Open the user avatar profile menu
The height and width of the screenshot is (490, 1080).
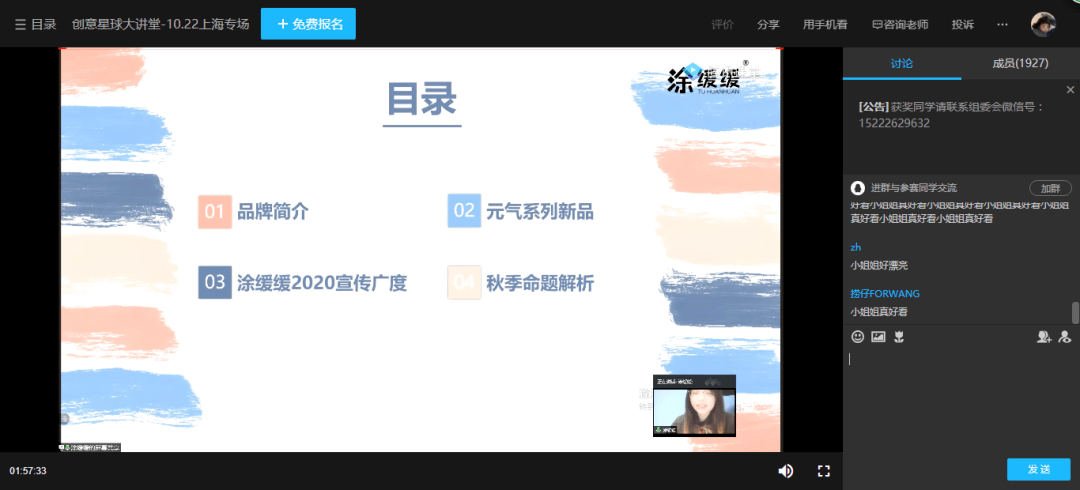coord(1043,24)
